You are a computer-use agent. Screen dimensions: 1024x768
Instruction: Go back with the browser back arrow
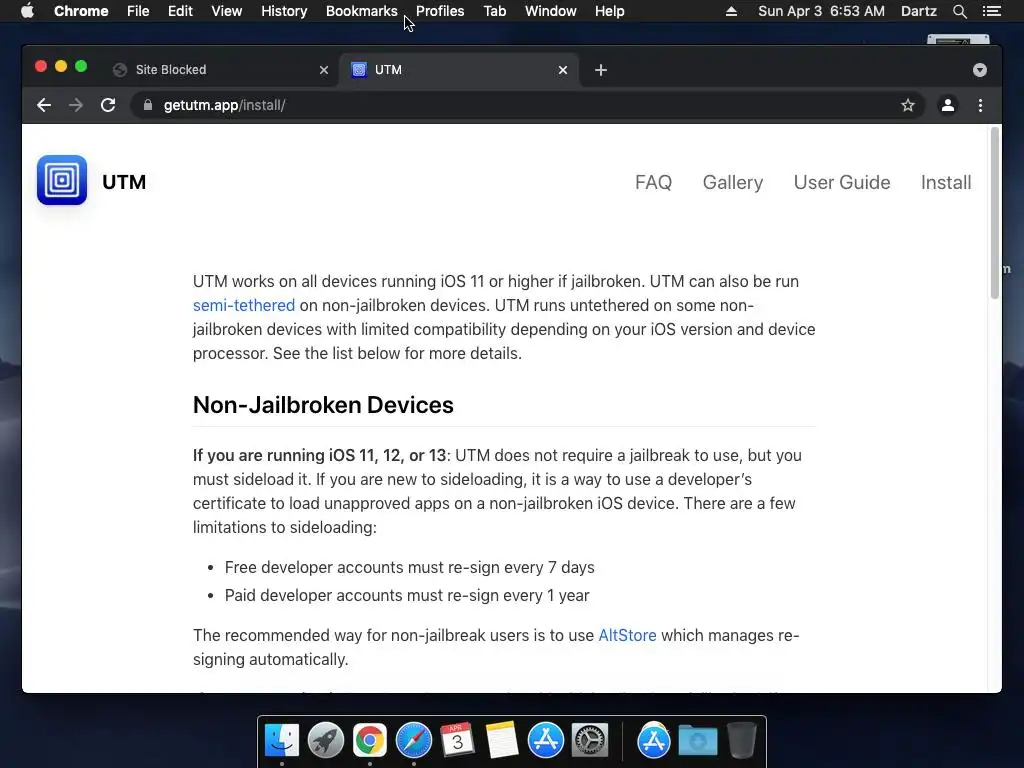coord(44,105)
